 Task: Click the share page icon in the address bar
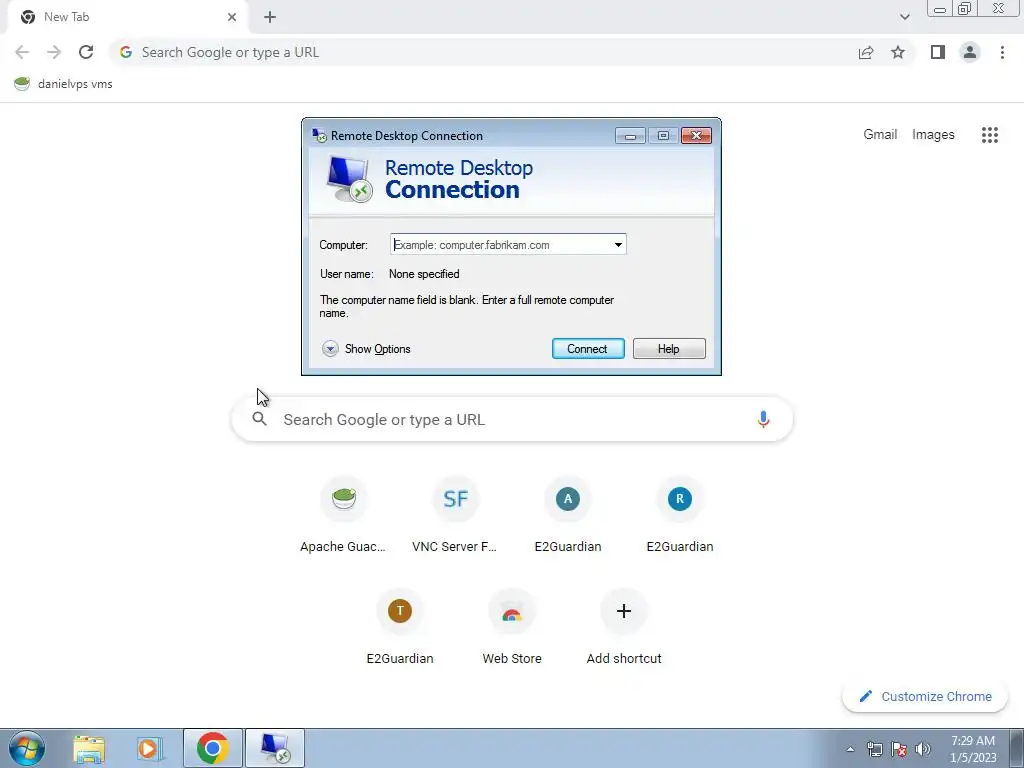[866, 52]
